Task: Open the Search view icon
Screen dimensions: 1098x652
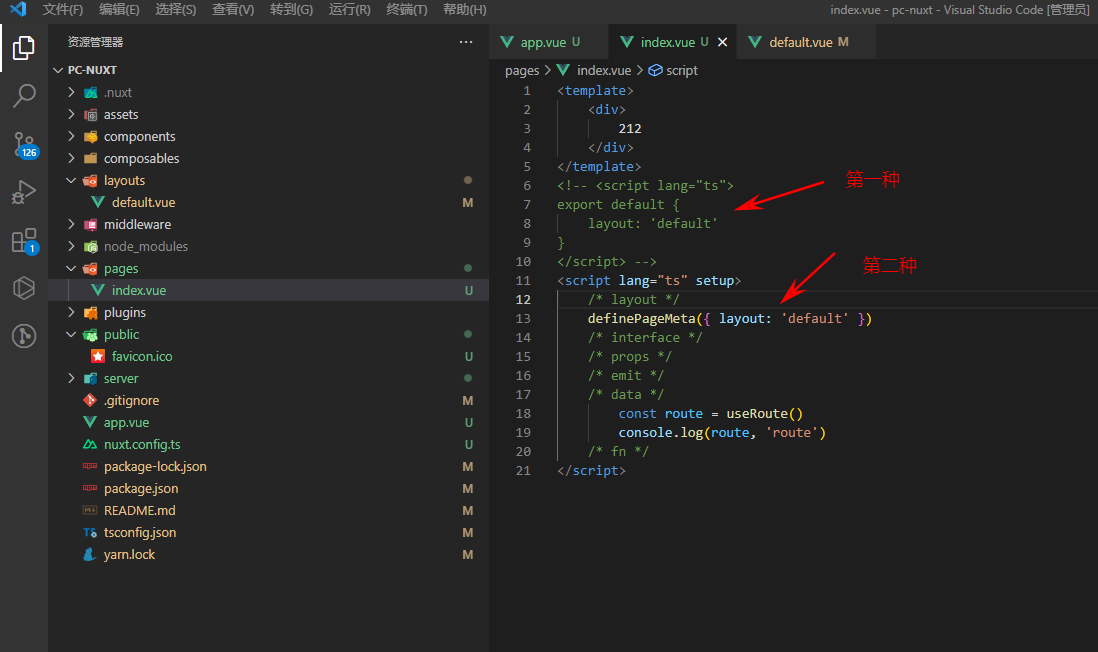Action: (24, 95)
